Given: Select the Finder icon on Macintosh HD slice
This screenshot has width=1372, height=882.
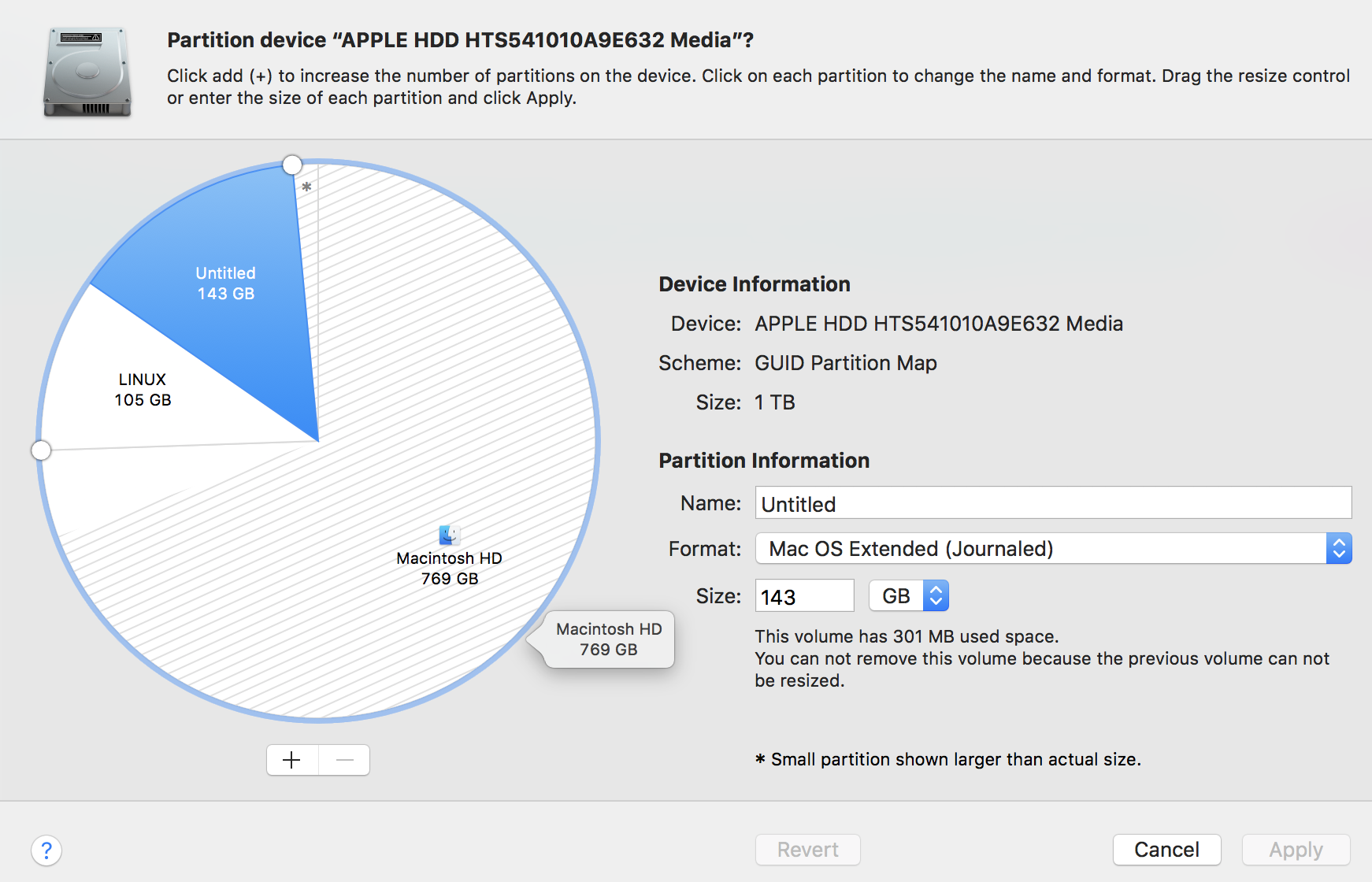Looking at the screenshot, I should [x=450, y=535].
